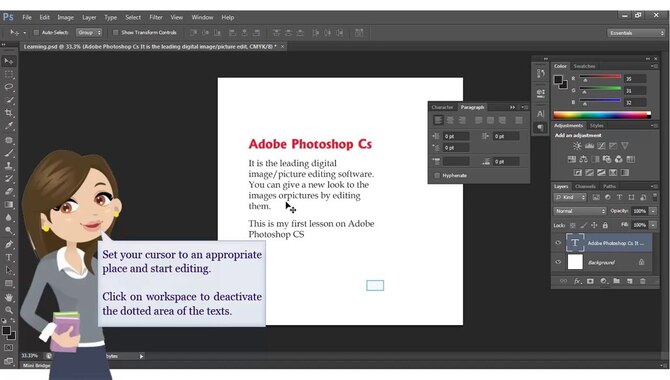The width and height of the screenshot is (670, 380).
Task: Switch to the Character tab
Action: [x=442, y=107]
